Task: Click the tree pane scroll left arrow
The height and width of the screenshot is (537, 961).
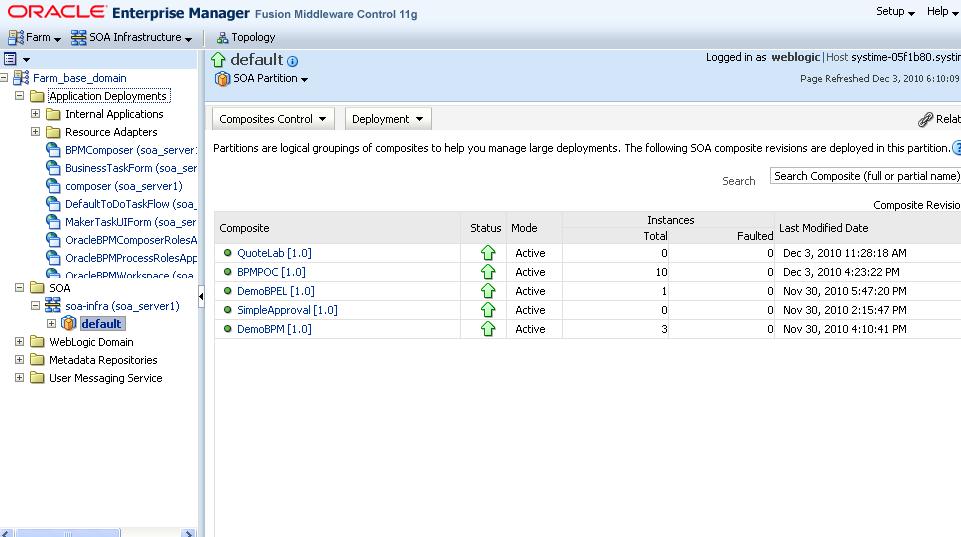Action: coord(6,533)
